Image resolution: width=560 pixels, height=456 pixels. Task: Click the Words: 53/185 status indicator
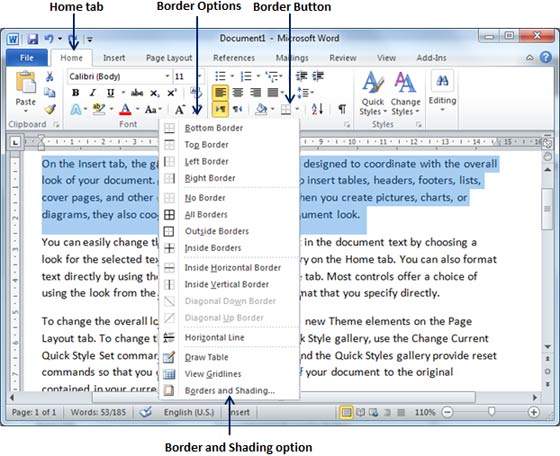click(x=98, y=412)
